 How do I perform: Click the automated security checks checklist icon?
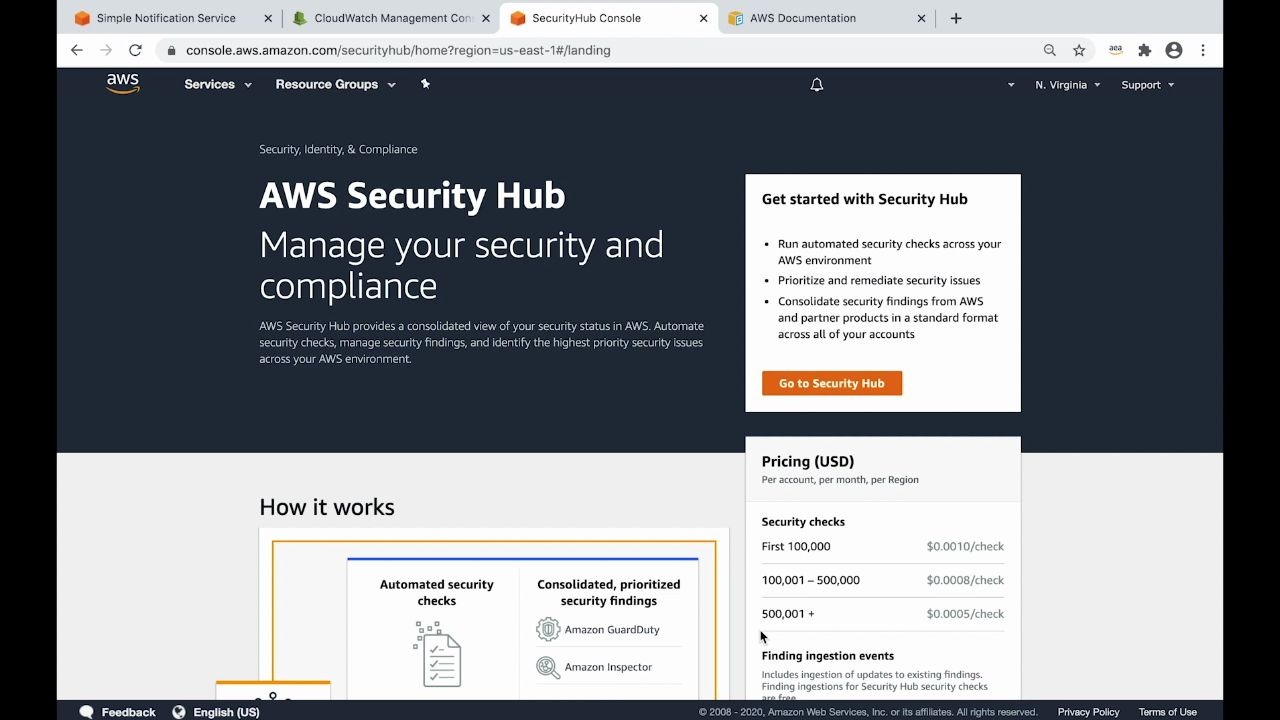click(437, 654)
